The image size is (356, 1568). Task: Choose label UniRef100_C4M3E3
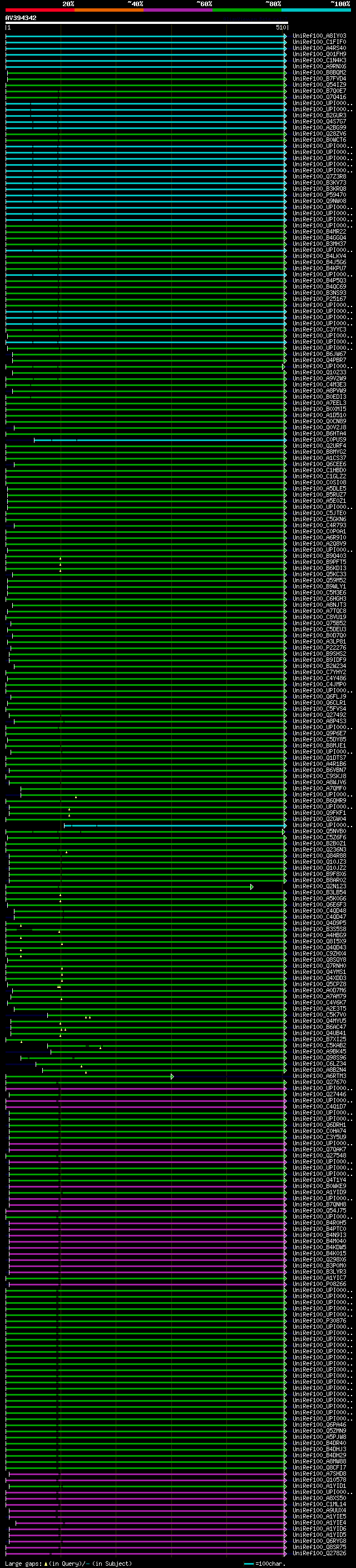(x=319, y=385)
